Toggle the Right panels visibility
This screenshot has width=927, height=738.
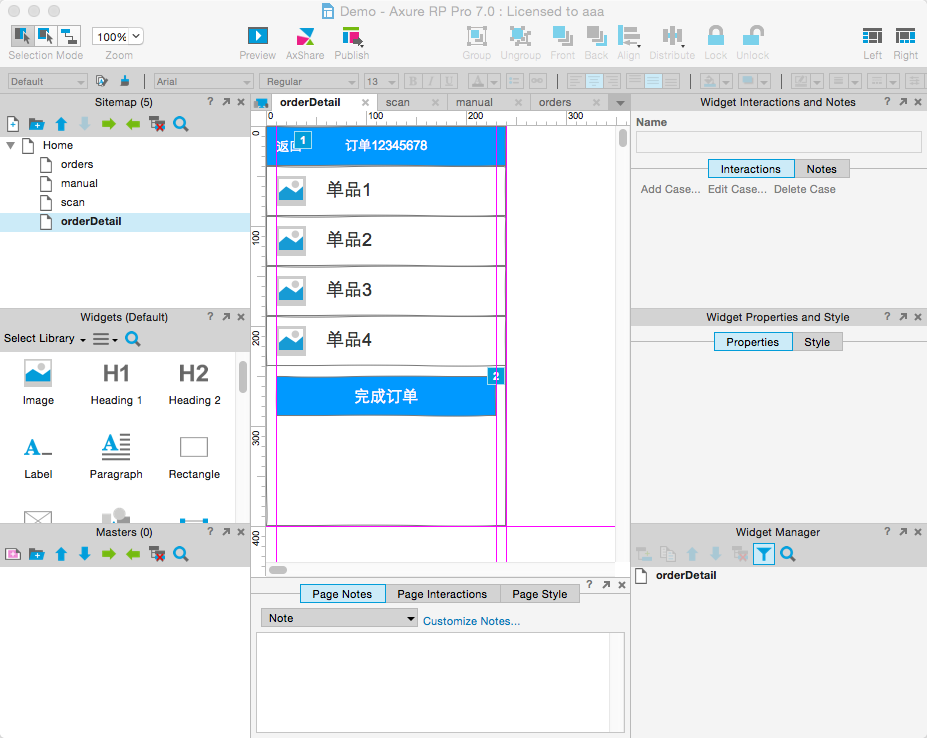pos(905,36)
